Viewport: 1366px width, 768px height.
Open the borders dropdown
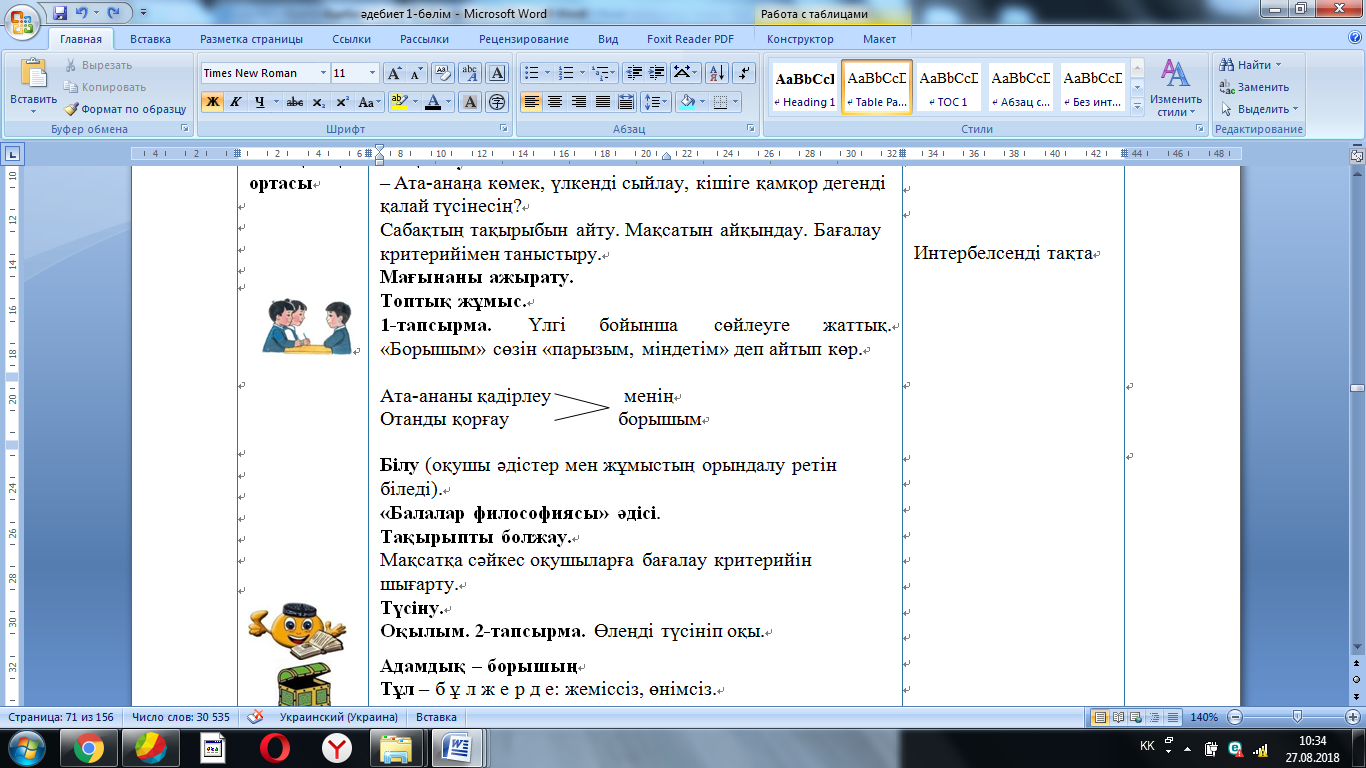[735, 102]
